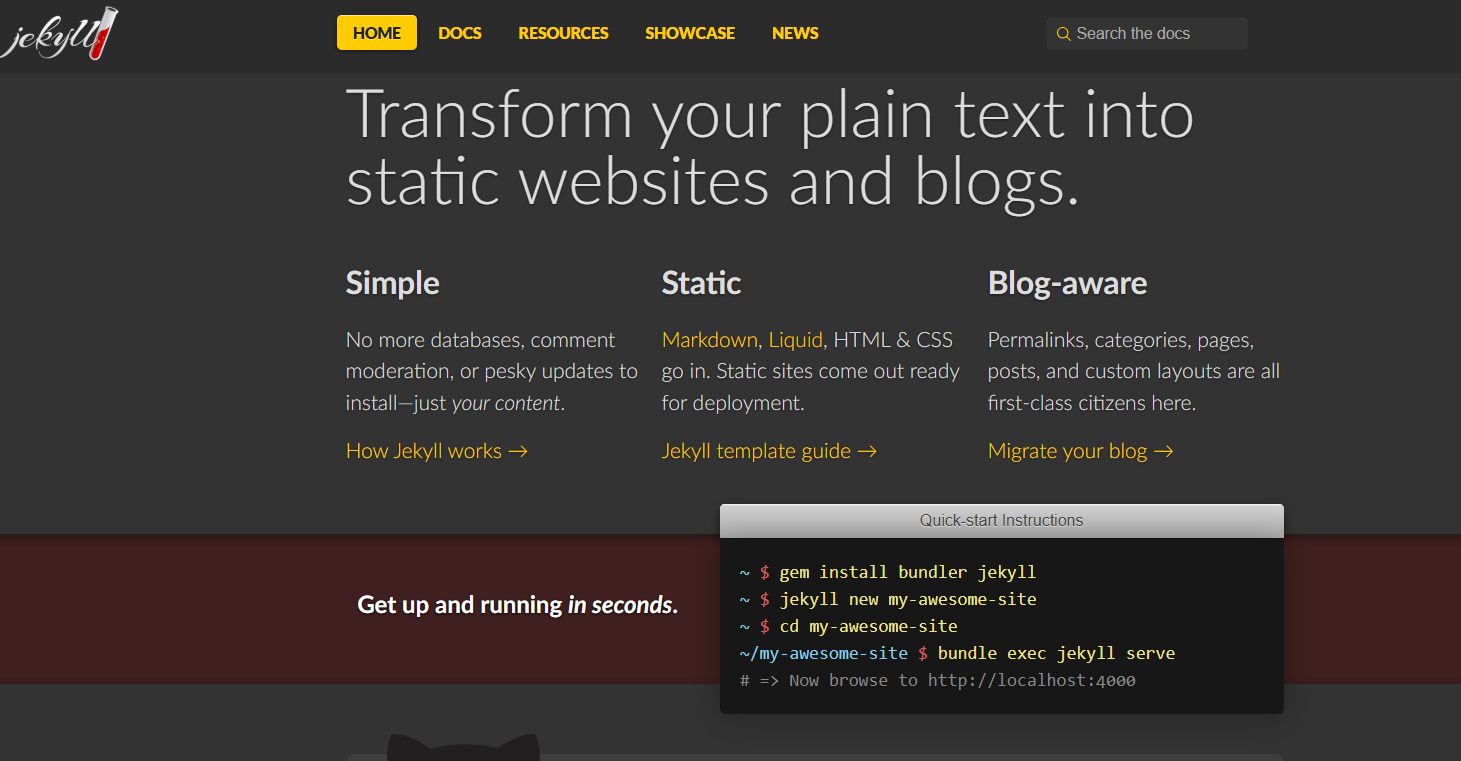Screen dimensions: 1461x761
Task: Click the localhost:4000 line in the terminal
Action: [937, 680]
